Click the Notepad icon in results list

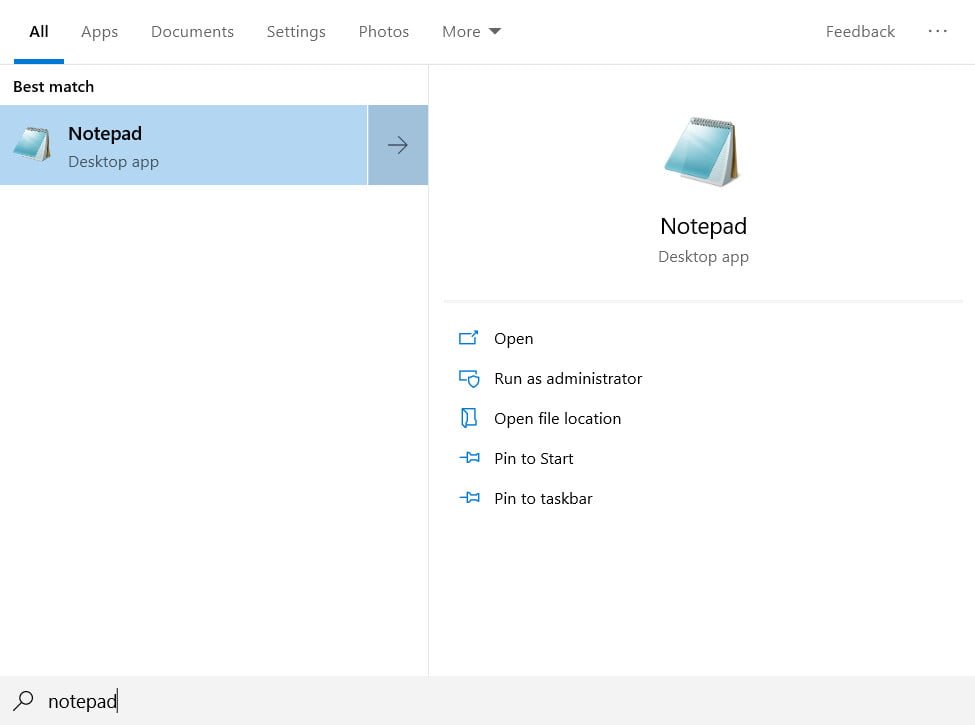click(x=32, y=144)
